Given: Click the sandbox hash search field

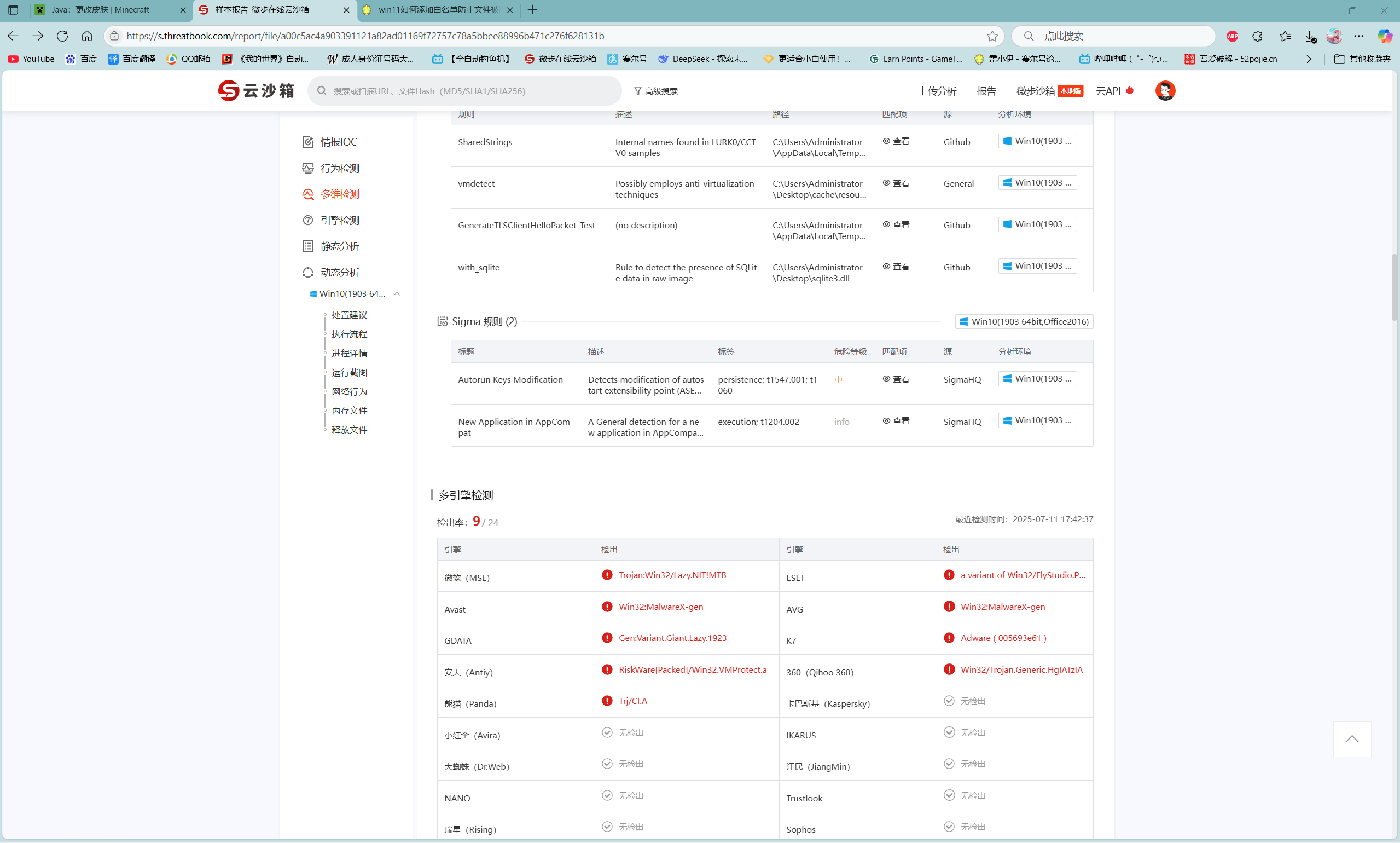Looking at the screenshot, I should (464, 90).
